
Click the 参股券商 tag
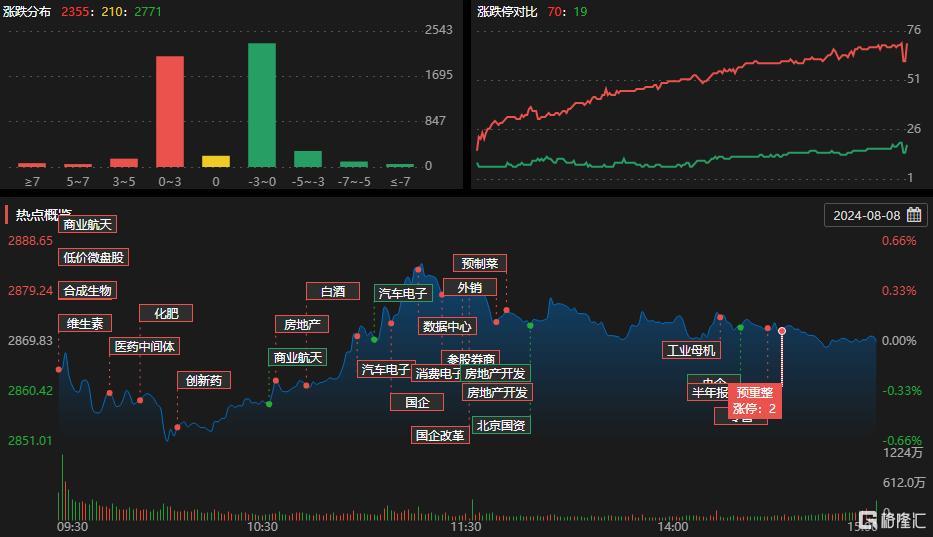(x=471, y=358)
